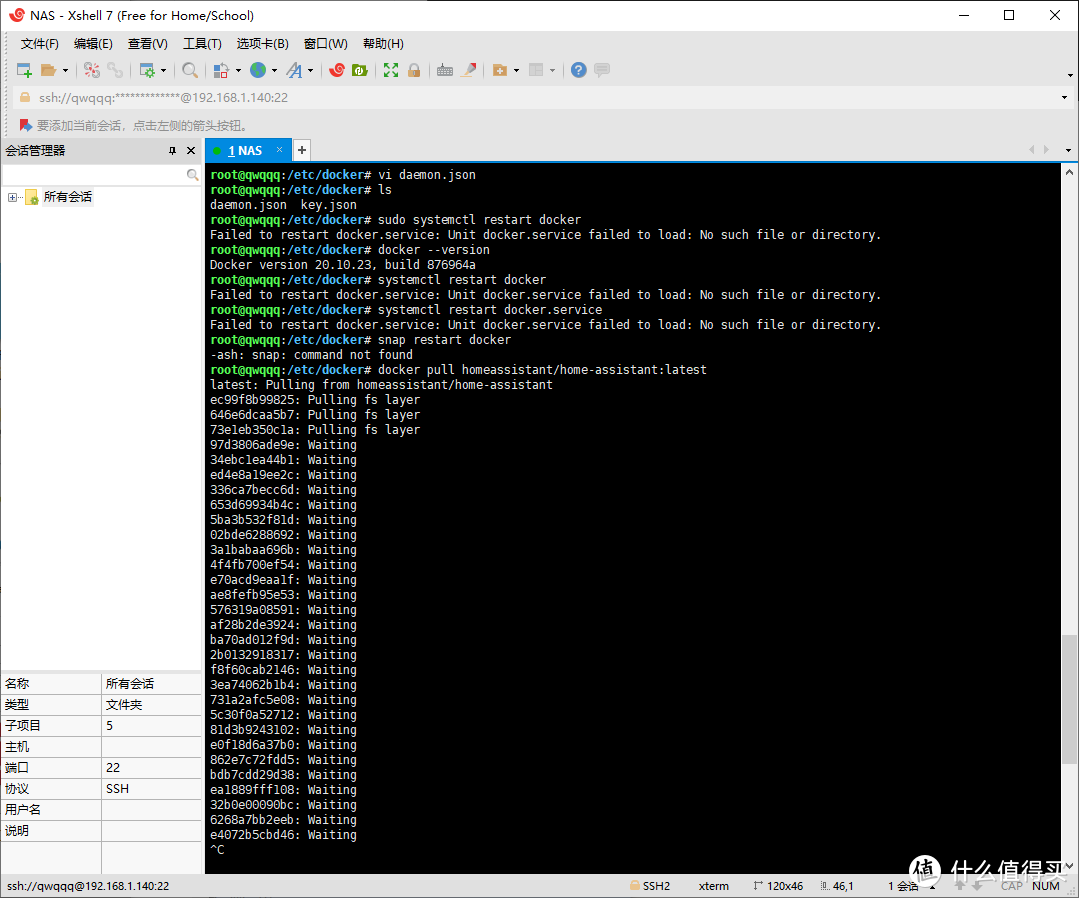Open Xftp via the green toolbar icon
Screen dimensions: 1079x898
[359, 70]
